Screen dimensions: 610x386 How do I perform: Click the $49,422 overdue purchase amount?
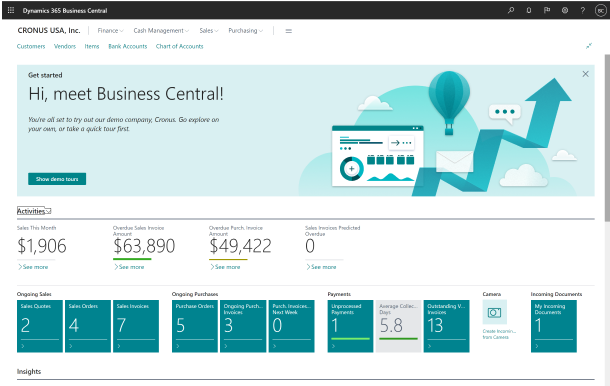pos(240,246)
